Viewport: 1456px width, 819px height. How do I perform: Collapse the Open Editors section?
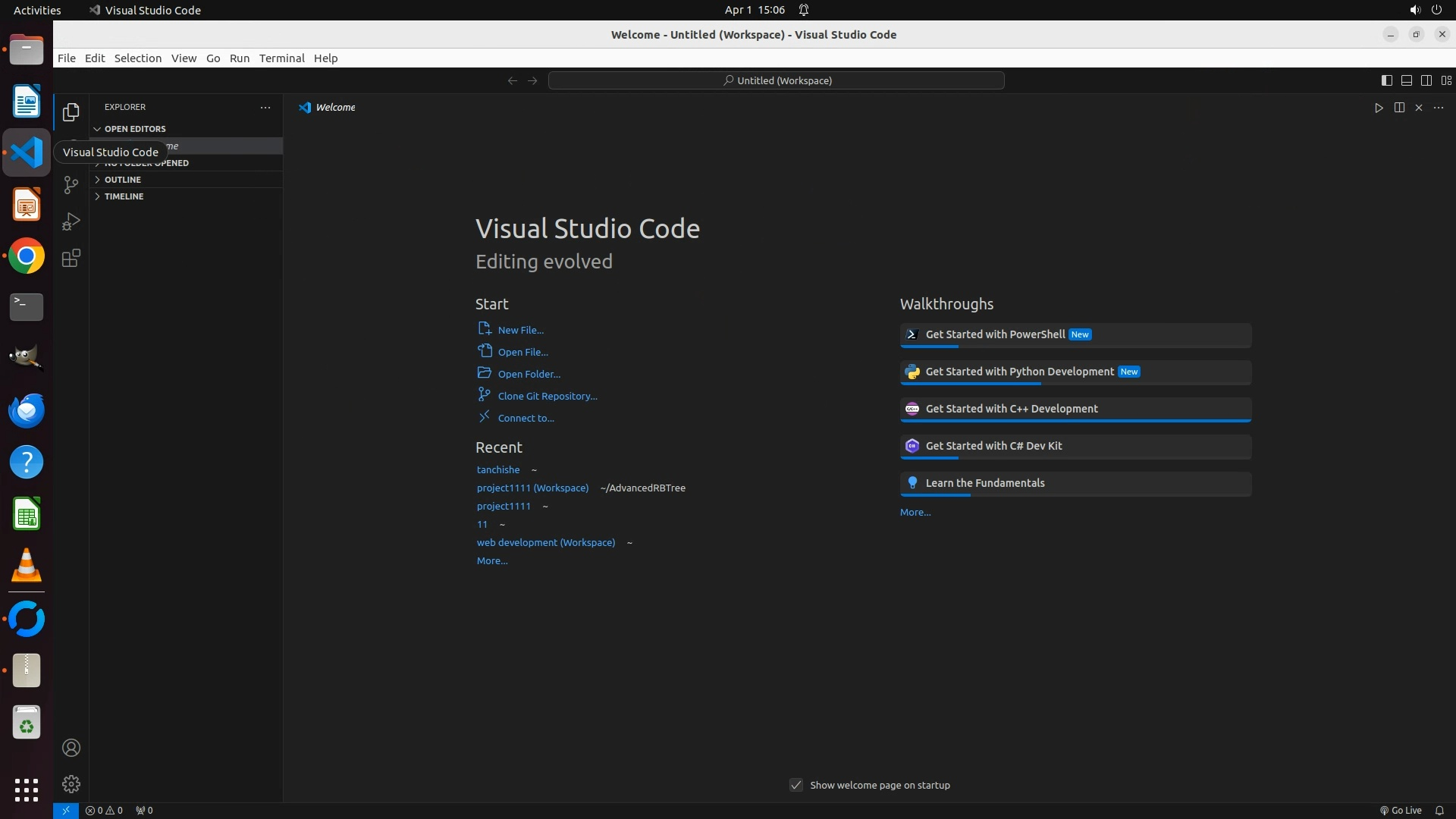[135, 129]
